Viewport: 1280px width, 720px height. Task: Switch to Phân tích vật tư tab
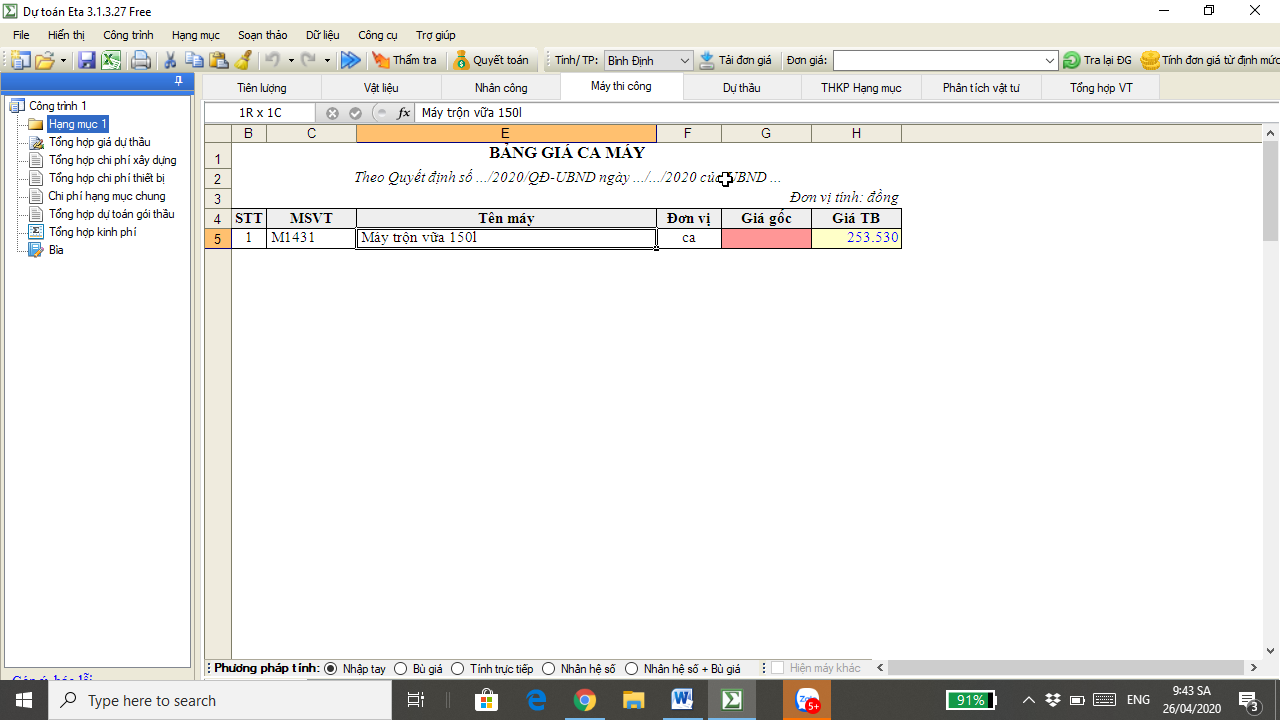pos(981,88)
